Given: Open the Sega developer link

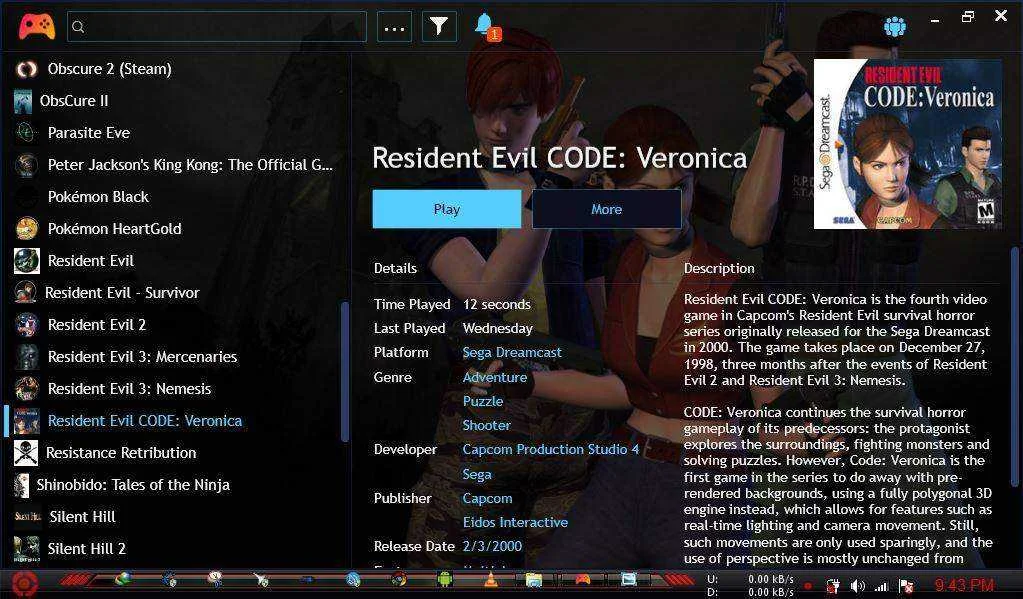Looking at the screenshot, I should (x=477, y=474).
